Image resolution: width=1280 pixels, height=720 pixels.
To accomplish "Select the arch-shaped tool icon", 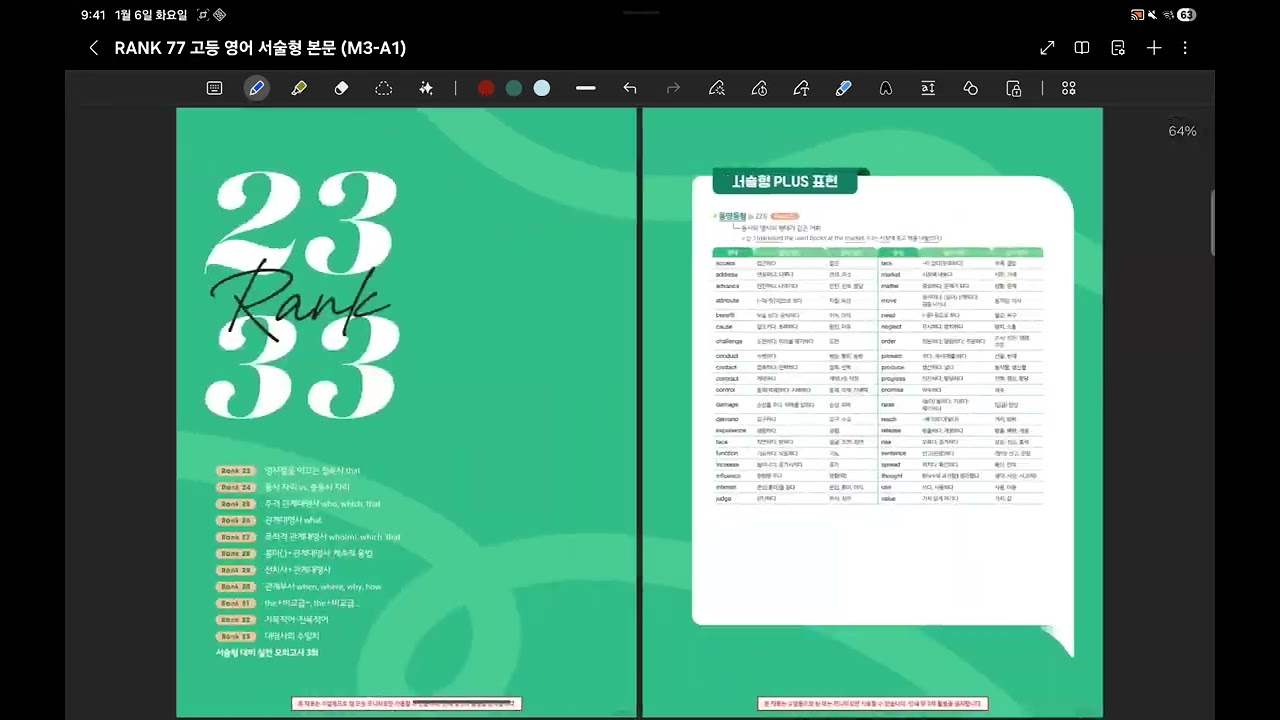I will pos(885,88).
